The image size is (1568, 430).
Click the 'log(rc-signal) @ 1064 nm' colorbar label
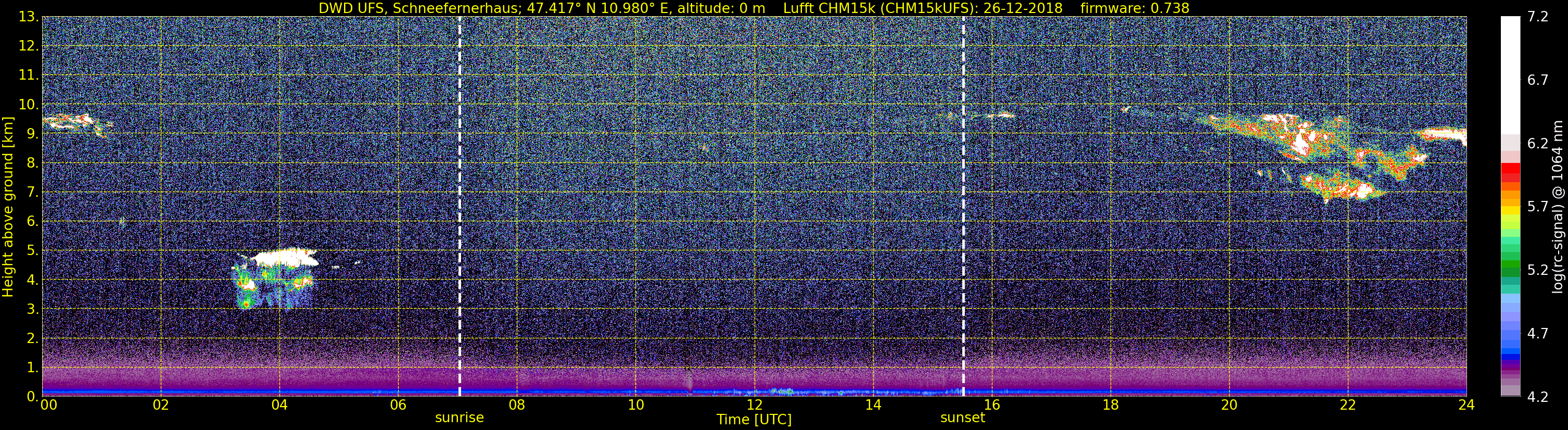coord(1558,207)
